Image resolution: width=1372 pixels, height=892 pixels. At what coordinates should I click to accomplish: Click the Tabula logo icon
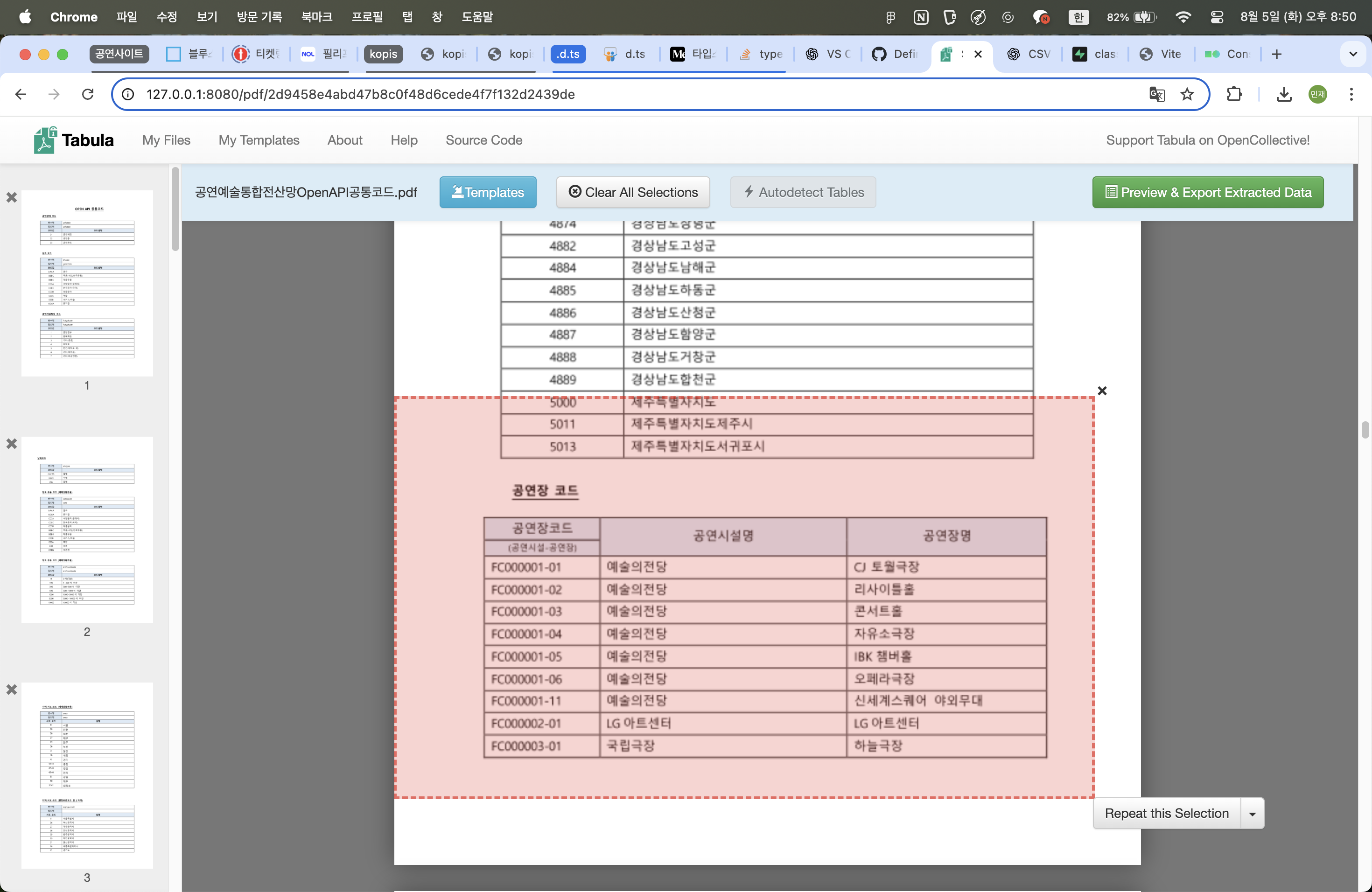point(45,140)
